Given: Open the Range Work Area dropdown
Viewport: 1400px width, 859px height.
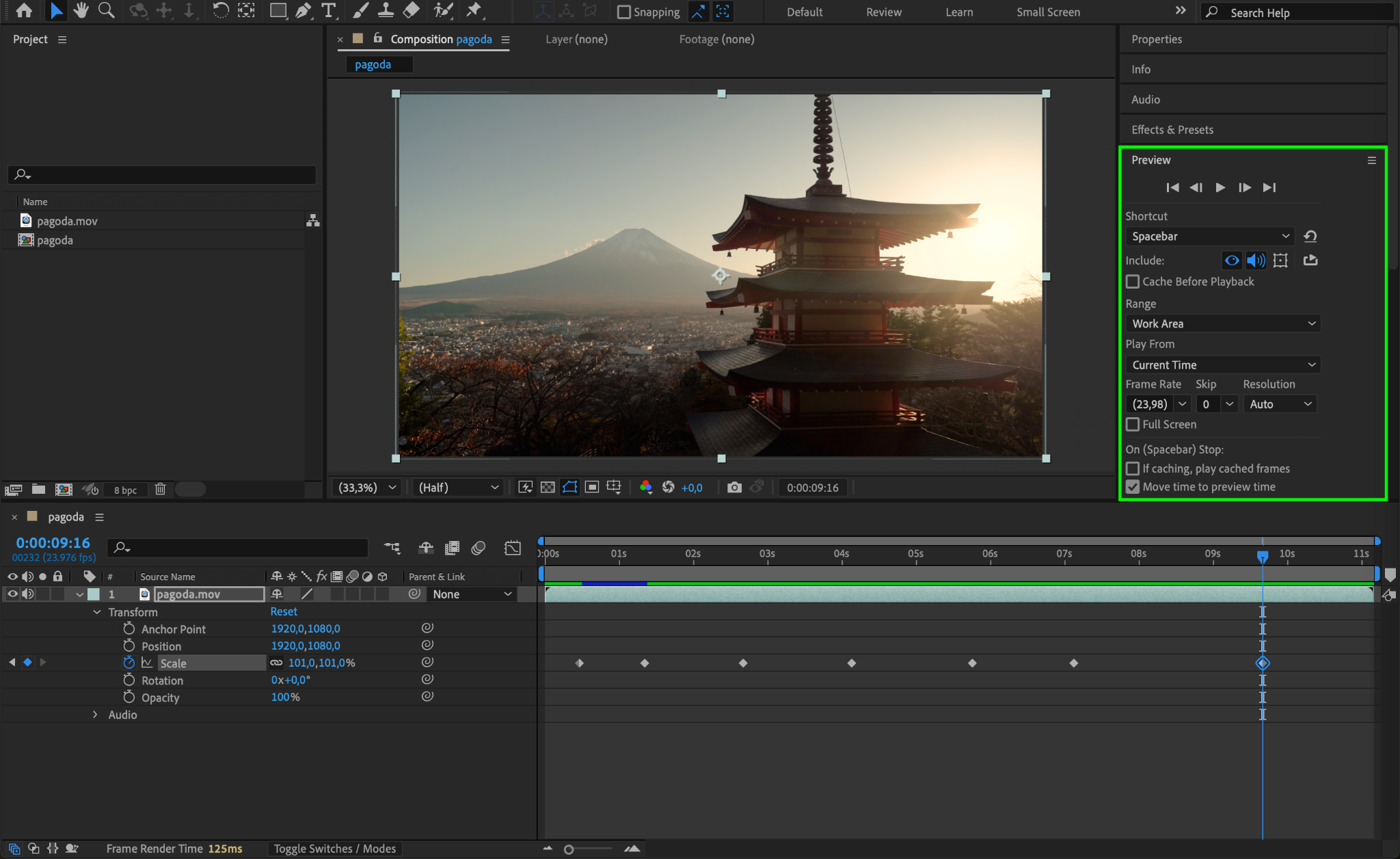Looking at the screenshot, I should point(1222,323).
